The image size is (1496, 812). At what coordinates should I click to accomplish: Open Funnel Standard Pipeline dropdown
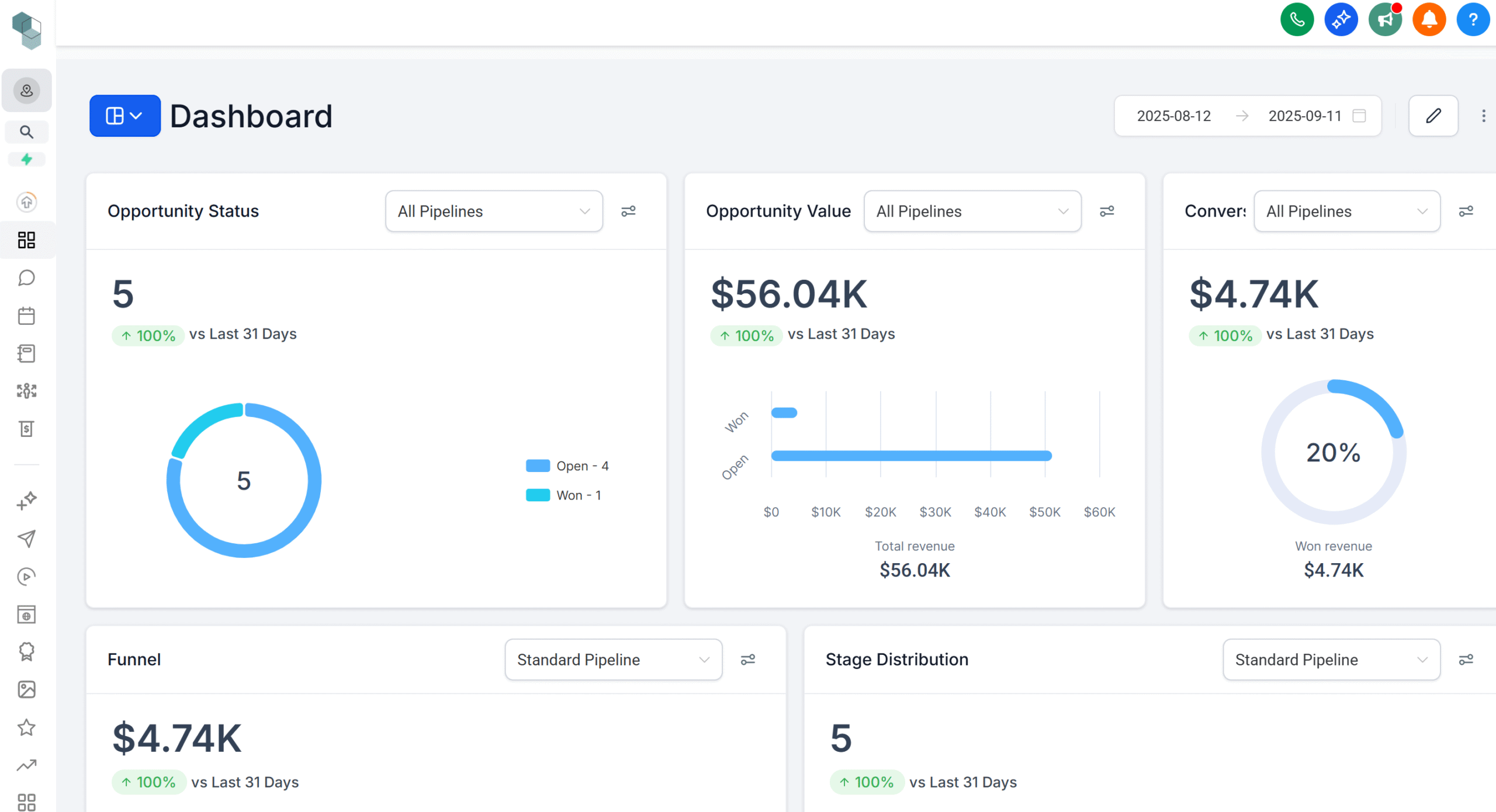pos(613,660)
